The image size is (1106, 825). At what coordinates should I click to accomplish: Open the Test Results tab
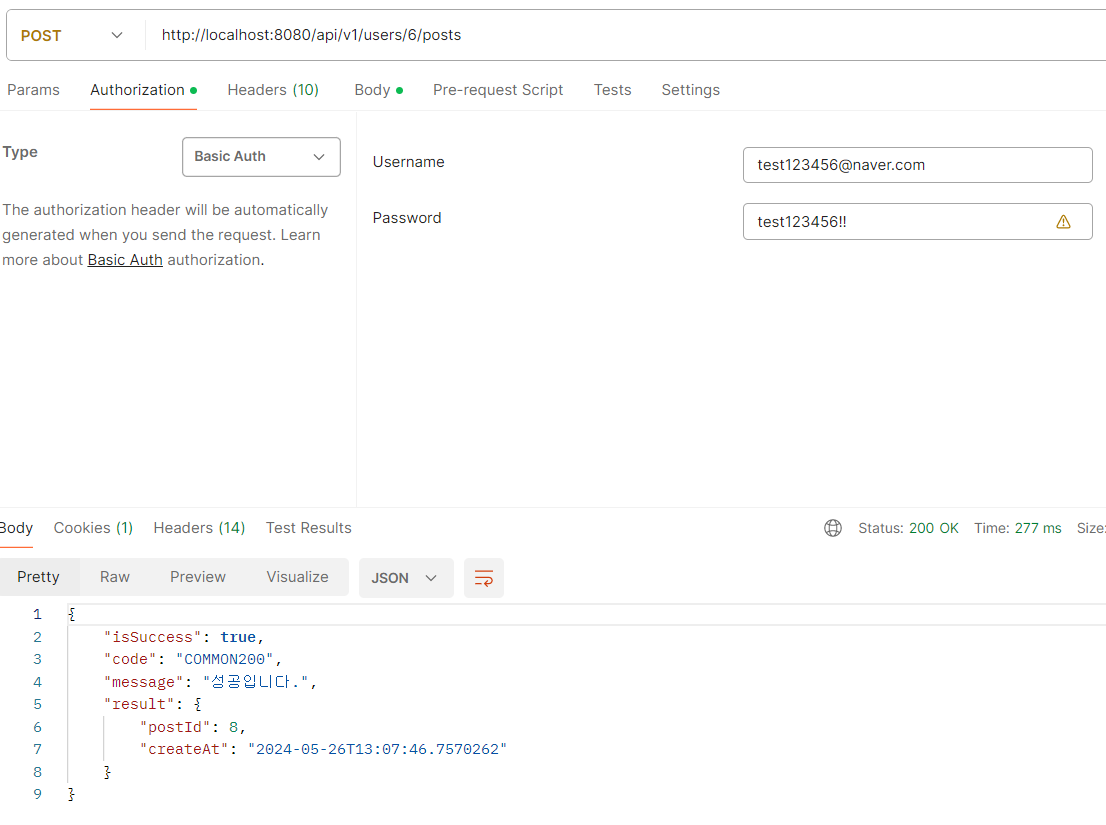(x=308, y=528)
